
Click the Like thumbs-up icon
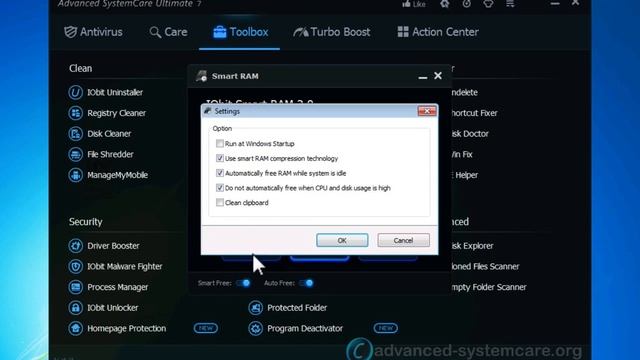tap(406, 4)
